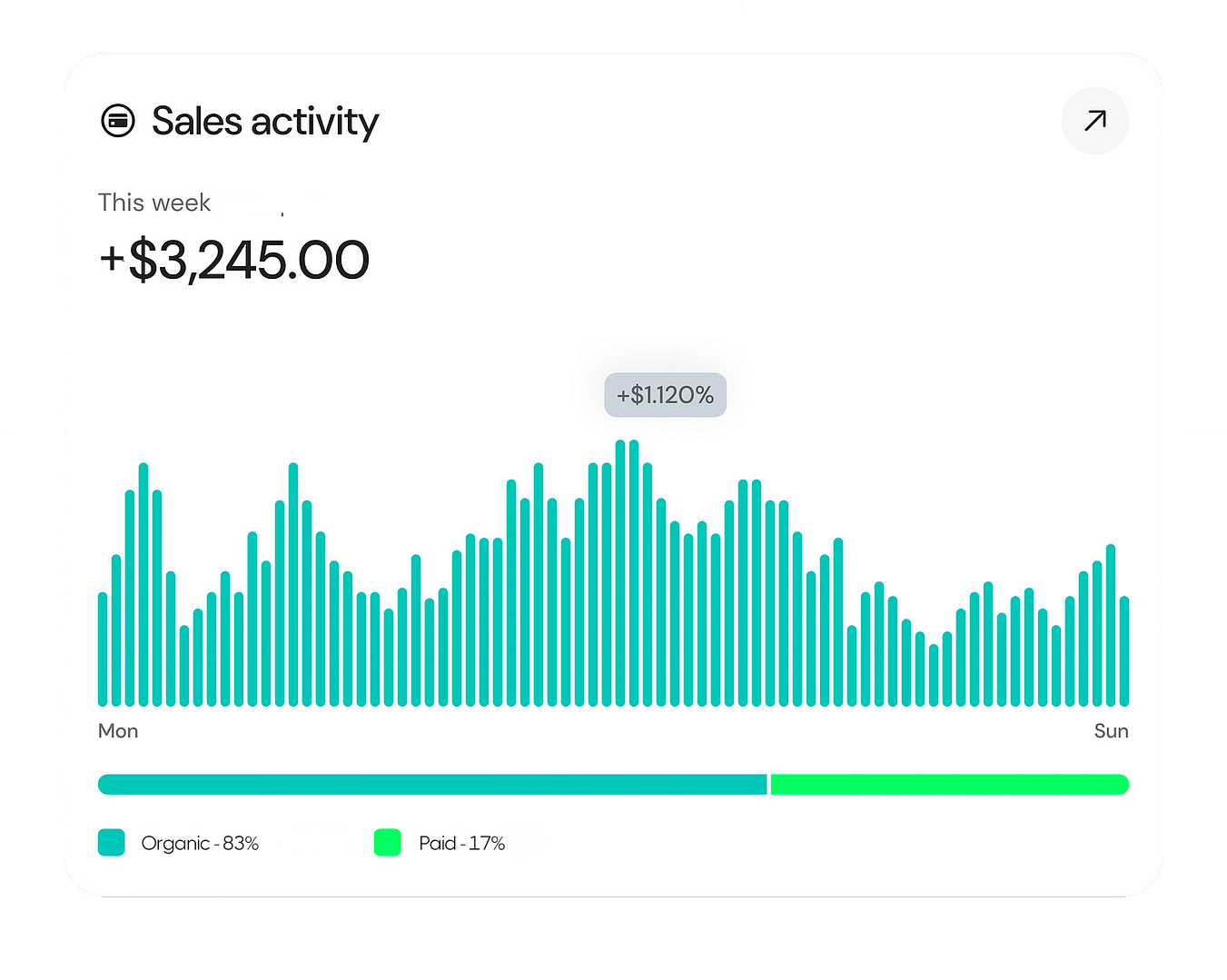Click the green Paid progress bar segment
The height and width of the screenshot is (980, 1227).
949,785
